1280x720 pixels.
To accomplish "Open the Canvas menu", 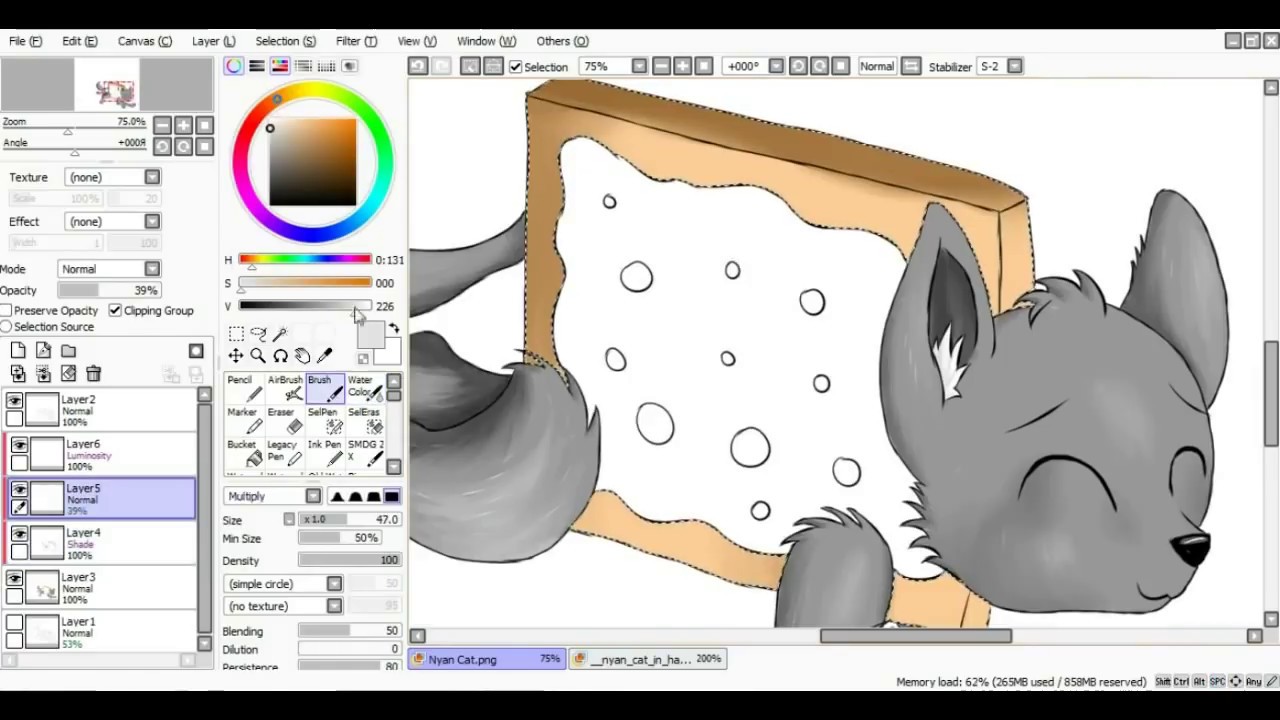I will click(144, 41).
